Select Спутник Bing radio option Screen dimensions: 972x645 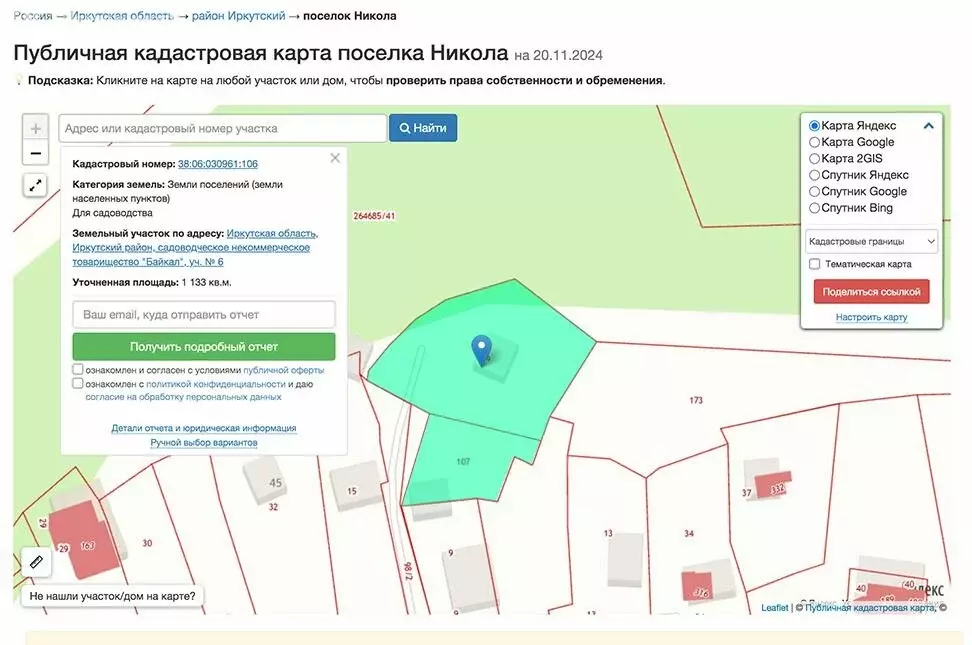[x=815, y=208]
